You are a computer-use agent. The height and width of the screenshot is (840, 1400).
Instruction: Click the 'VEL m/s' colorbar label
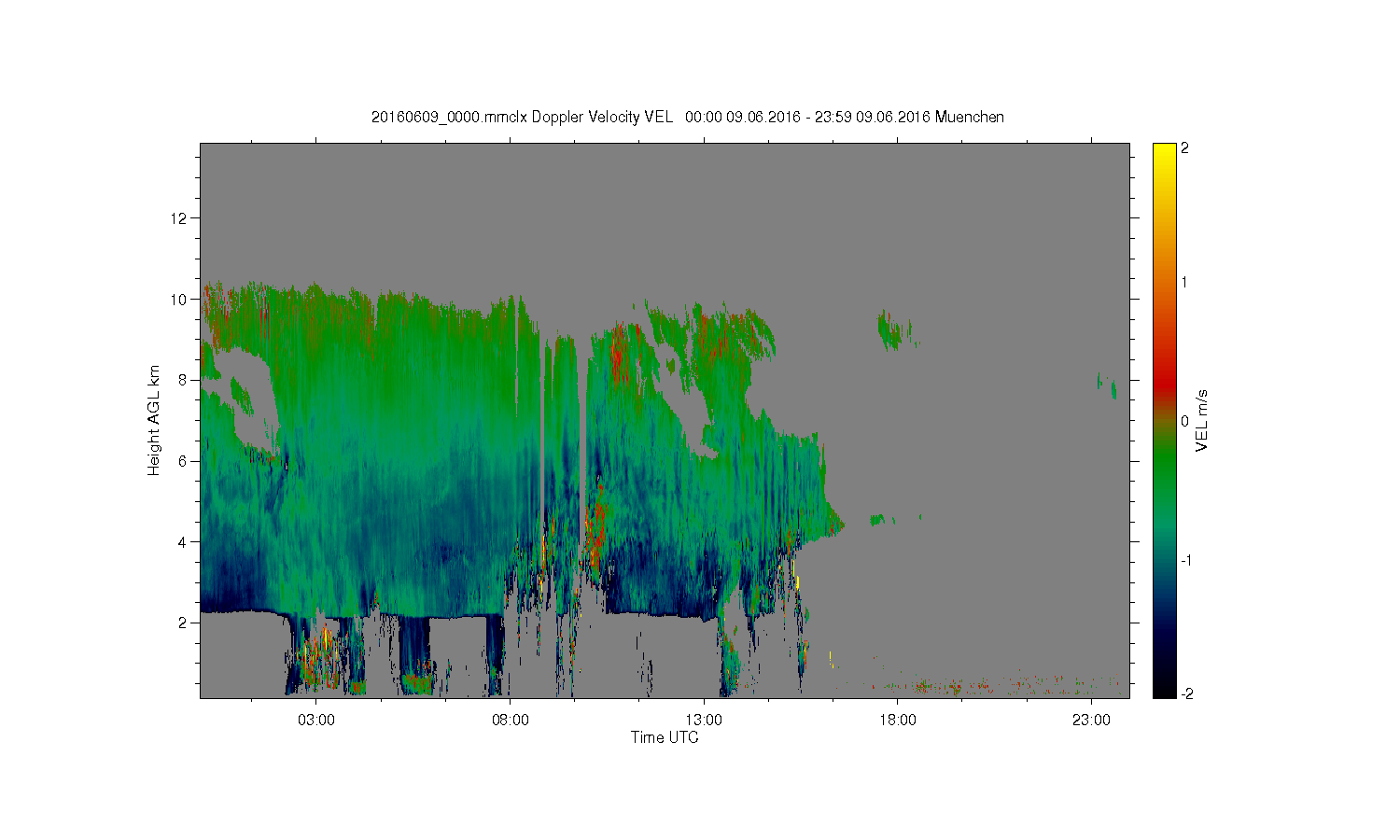tap(1202, 421)
